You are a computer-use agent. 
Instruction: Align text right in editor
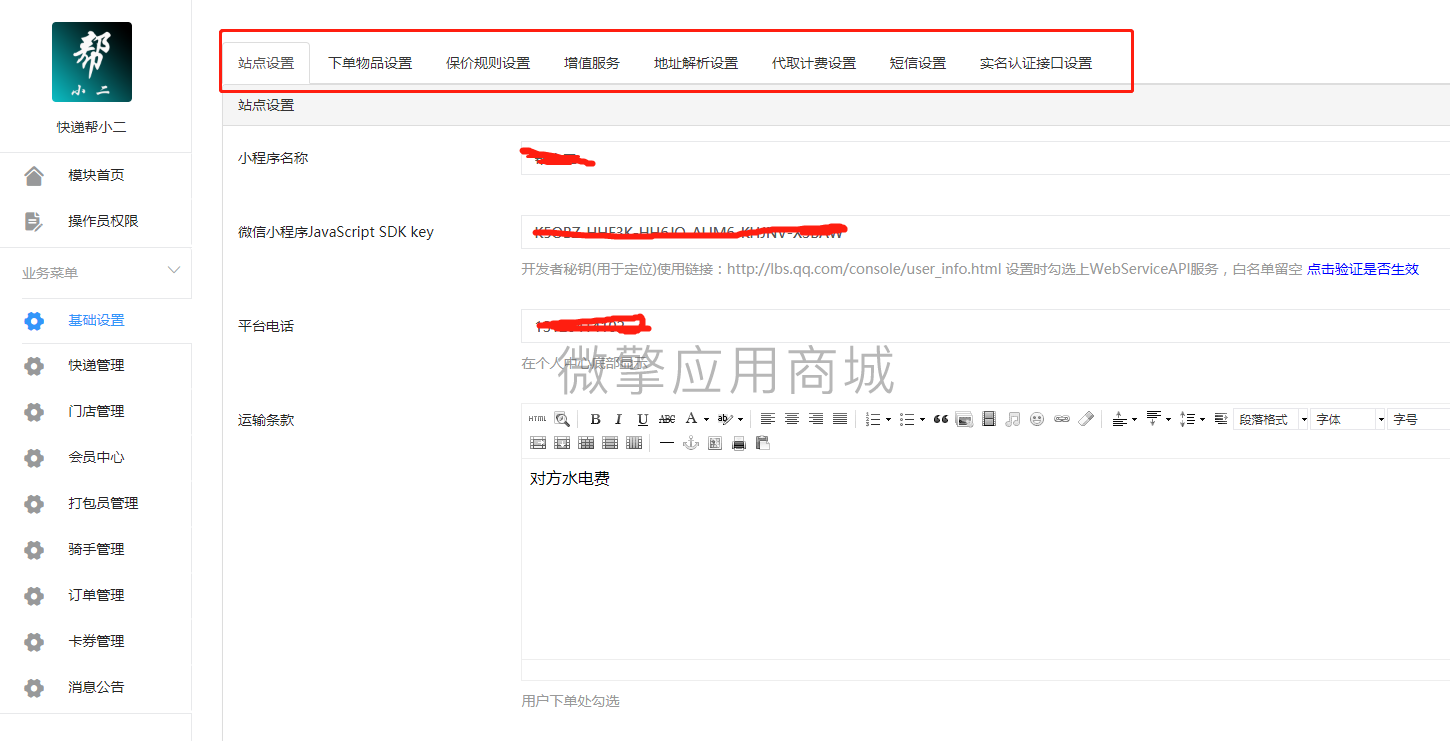(816, 419)
